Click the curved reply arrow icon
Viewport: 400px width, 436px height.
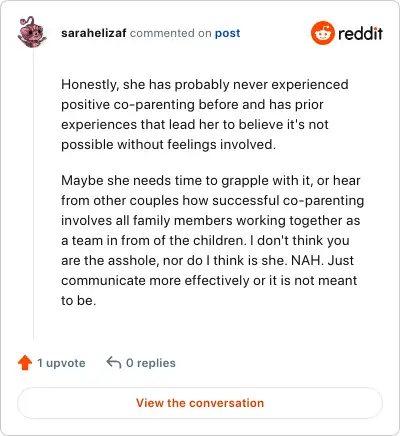pyautogui.click(x=114, y=362)
